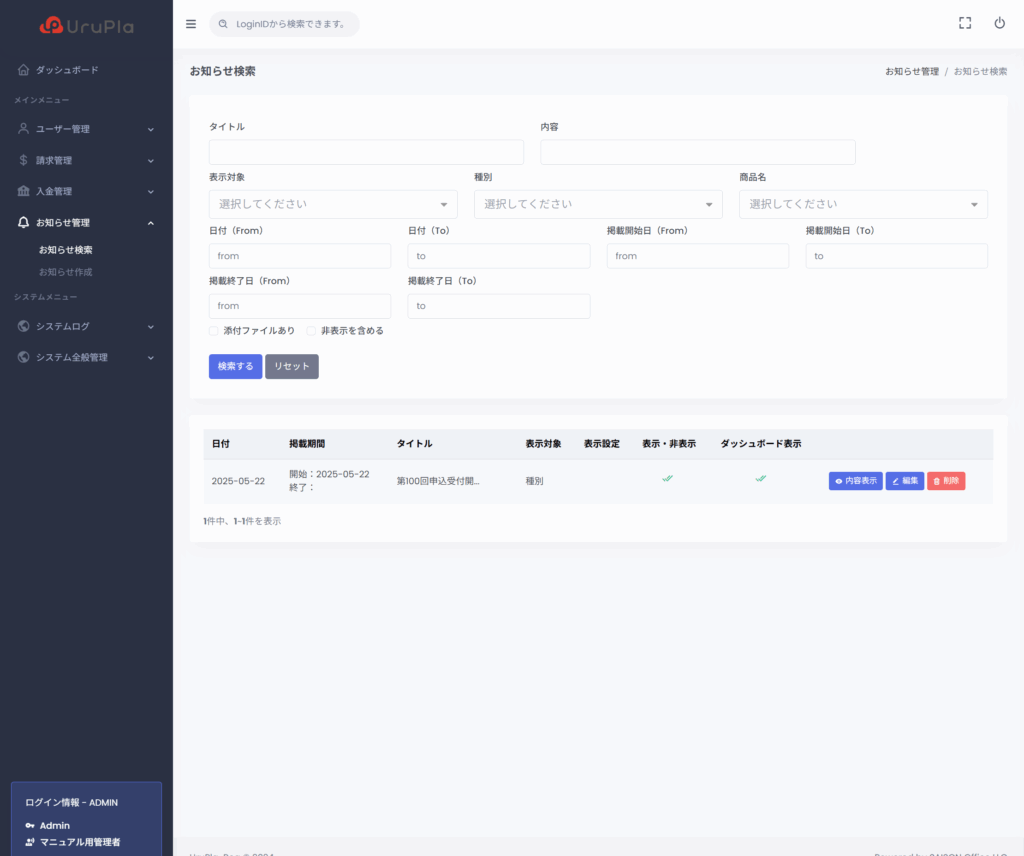
Task: Expand the システムログ menu
Action: pos(86,326)
